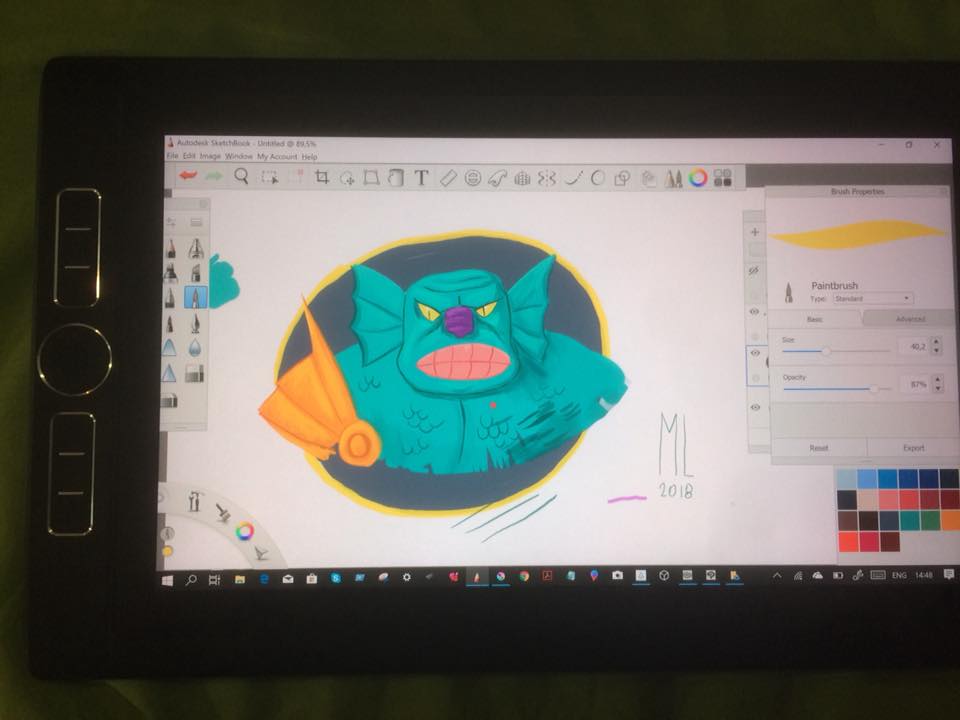Show hidden icons in system tray
This screenshot has height=720, width=960.
777,576
